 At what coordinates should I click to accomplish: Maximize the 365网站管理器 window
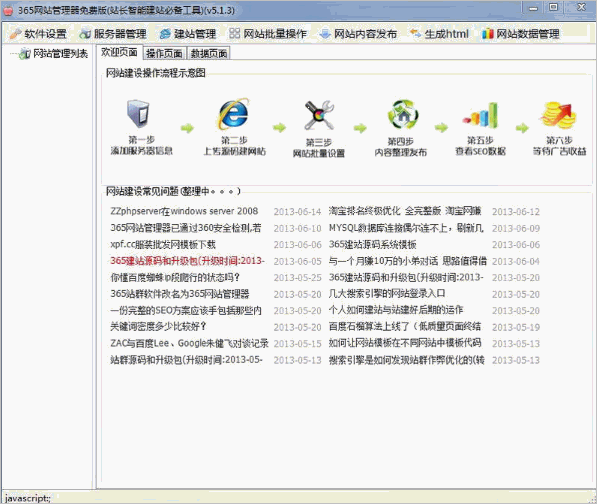tap(554, 8)
